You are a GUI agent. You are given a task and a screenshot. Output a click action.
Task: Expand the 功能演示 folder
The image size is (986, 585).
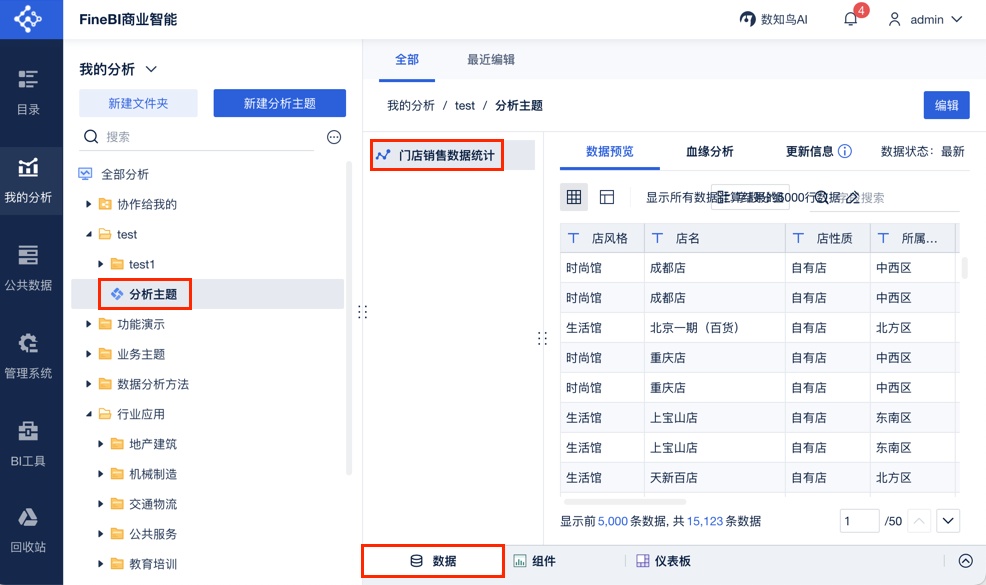click(90, 324)
